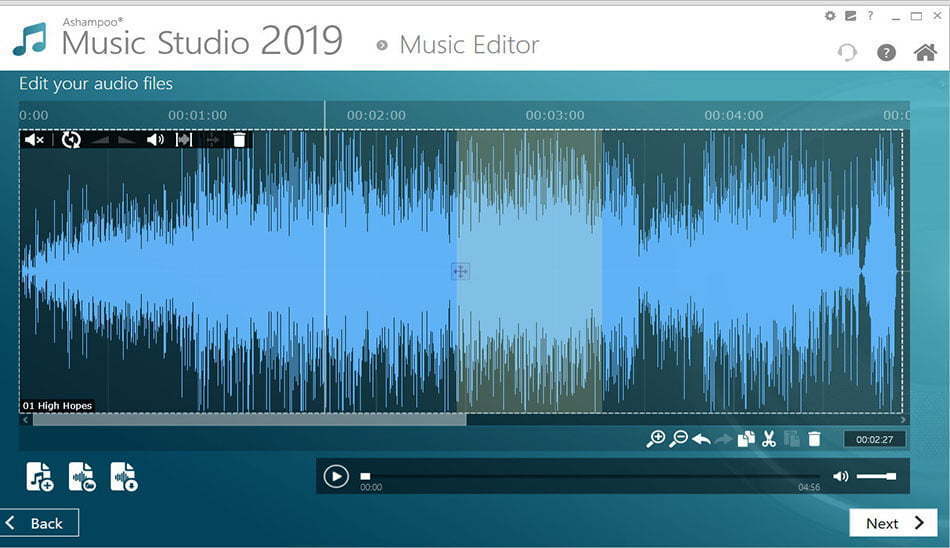Redo the last undone edit
The height and width of the screenshot is (548, 950).
(x=723, y=439)
